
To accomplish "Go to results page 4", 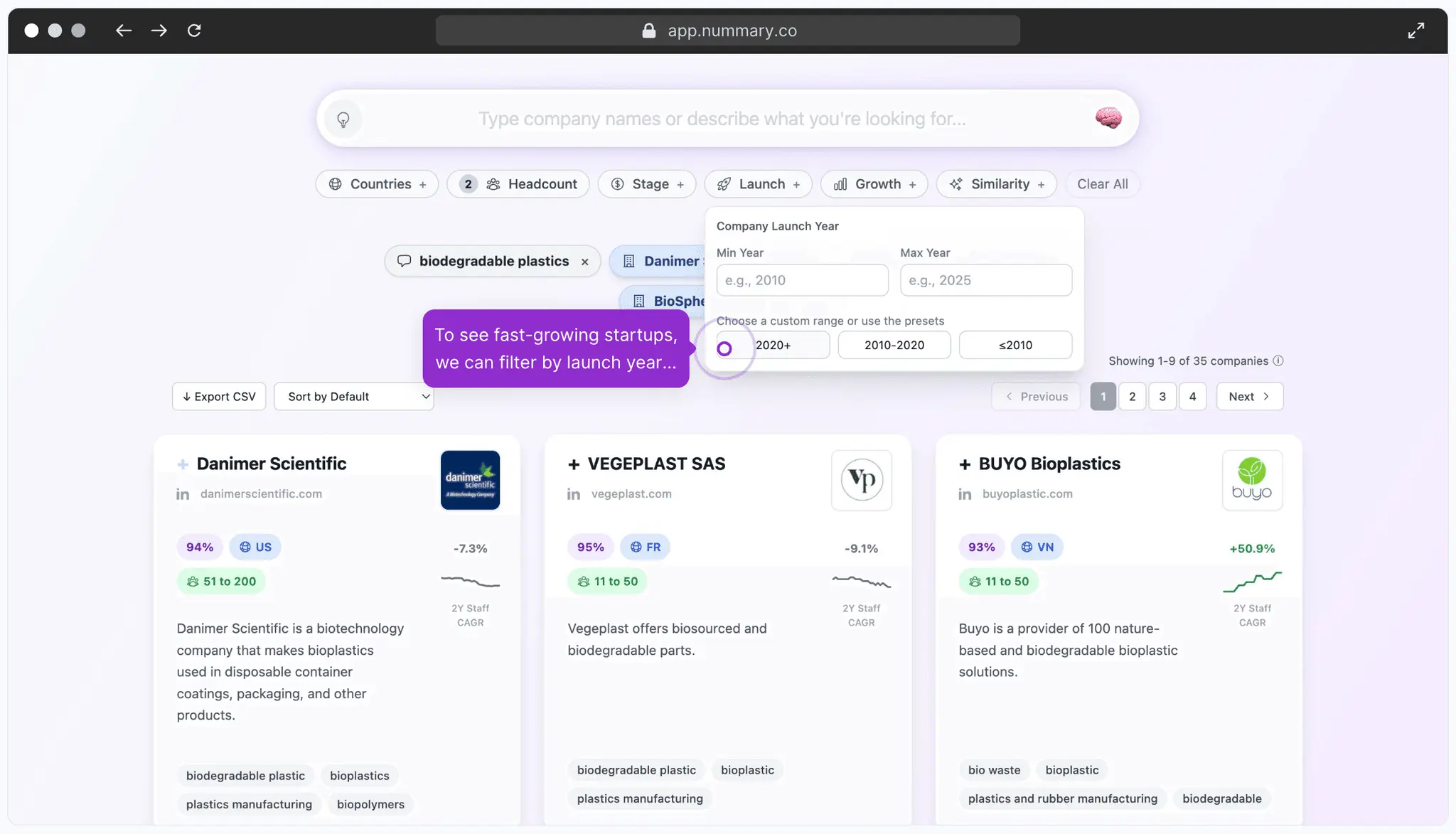I will point(1193,397).
